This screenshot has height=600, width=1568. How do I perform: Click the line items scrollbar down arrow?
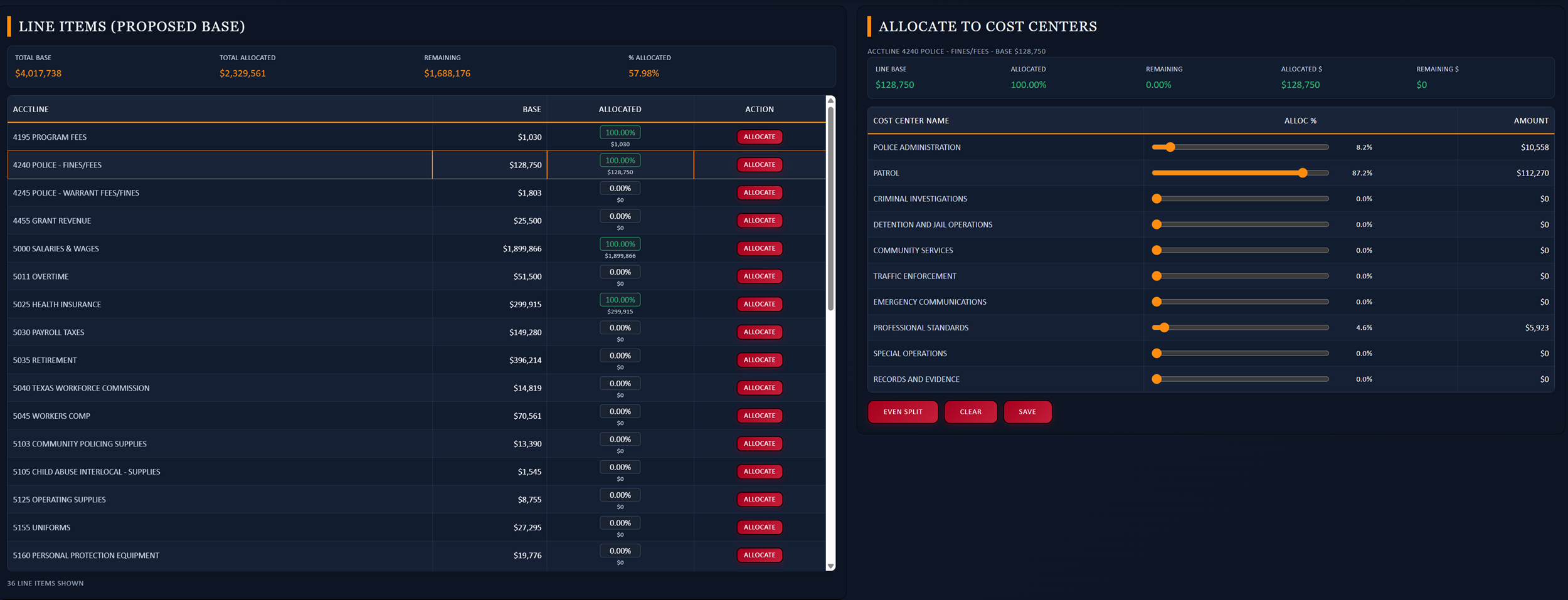pos(830,566)
